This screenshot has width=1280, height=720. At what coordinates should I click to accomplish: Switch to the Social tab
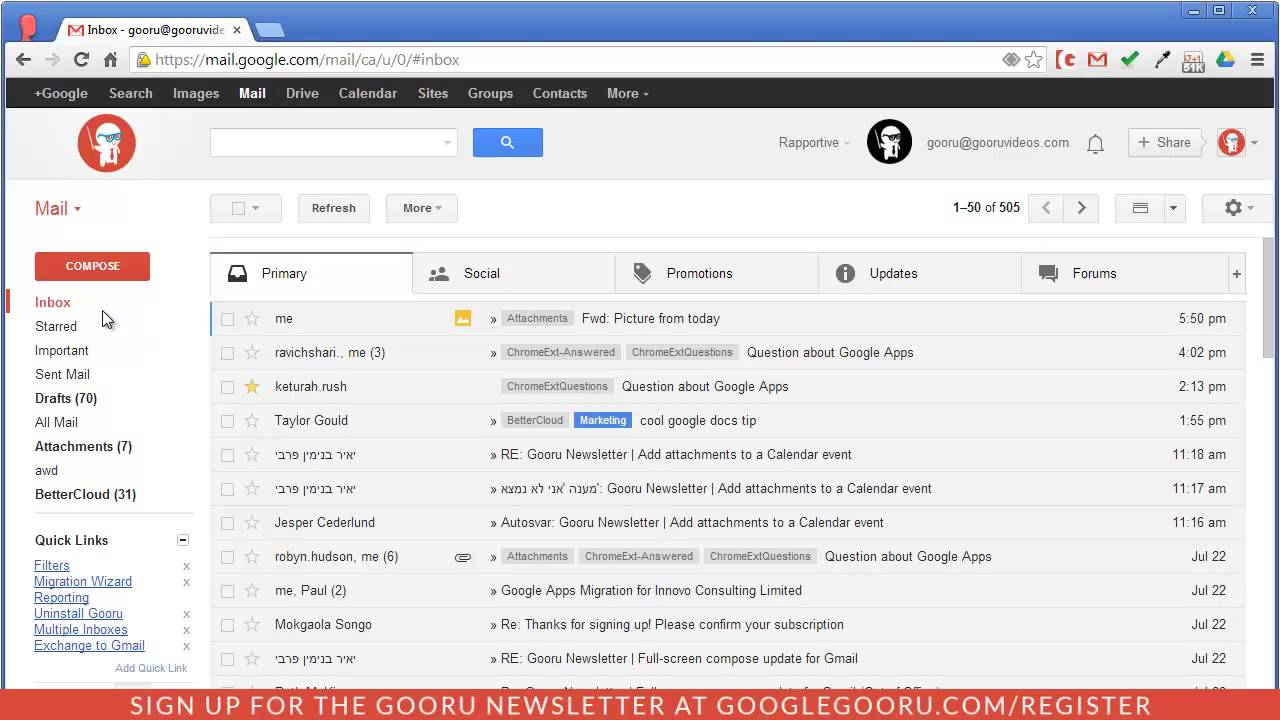pos(514,273)
